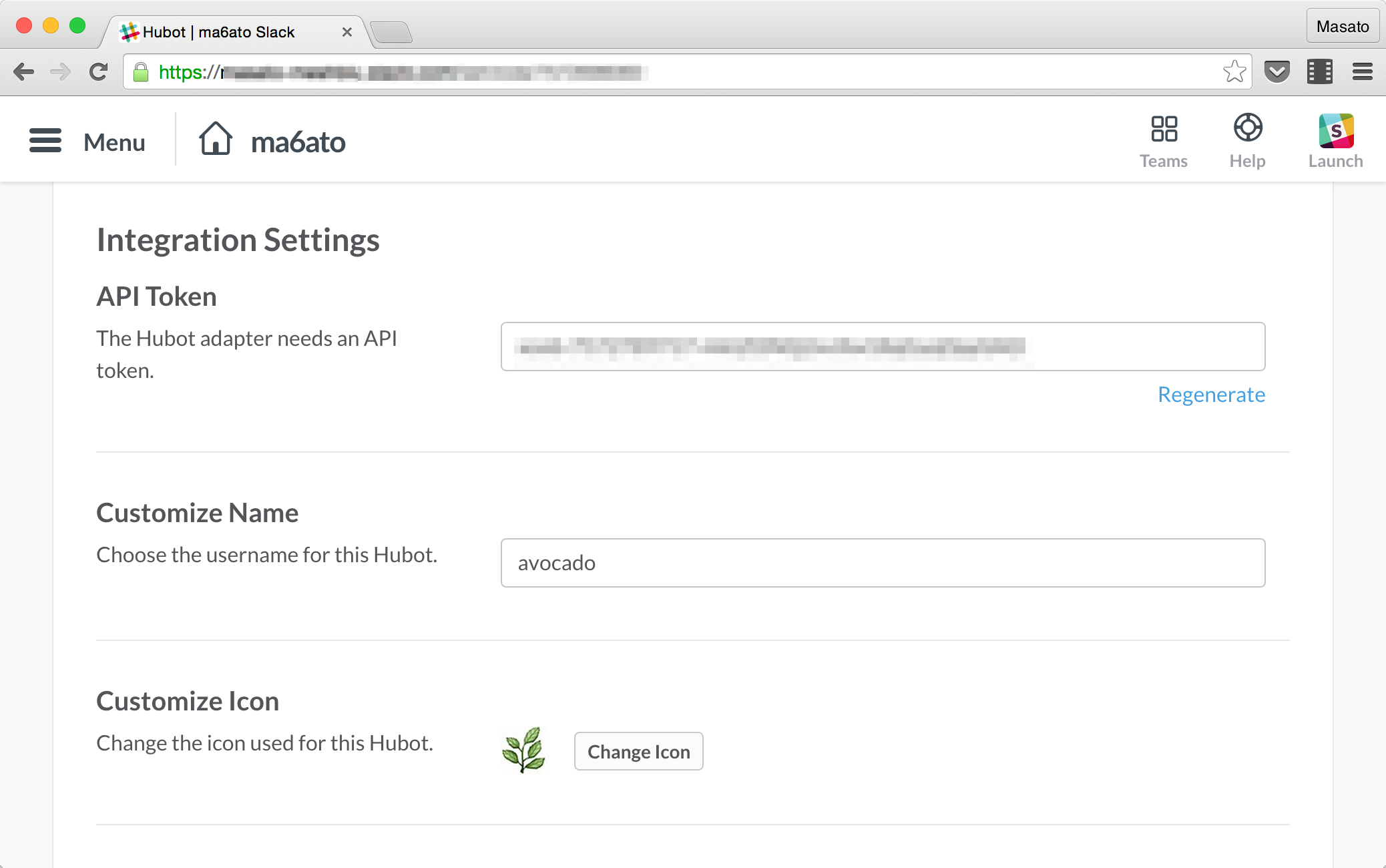
Task: Click the Regenerate token link
Action: click(x=1212, y=395)
